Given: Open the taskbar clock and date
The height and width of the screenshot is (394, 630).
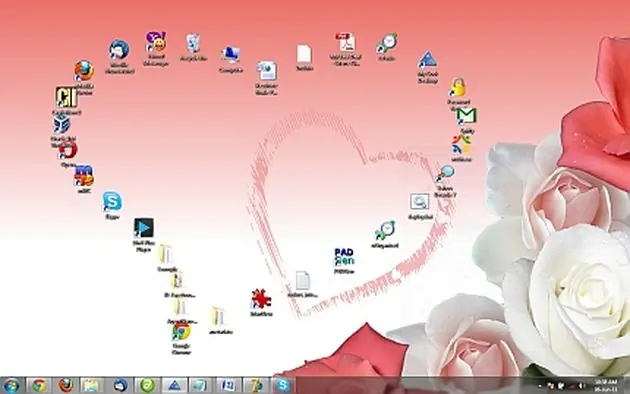Looking at the screenshot, I should tap(605, 386).
